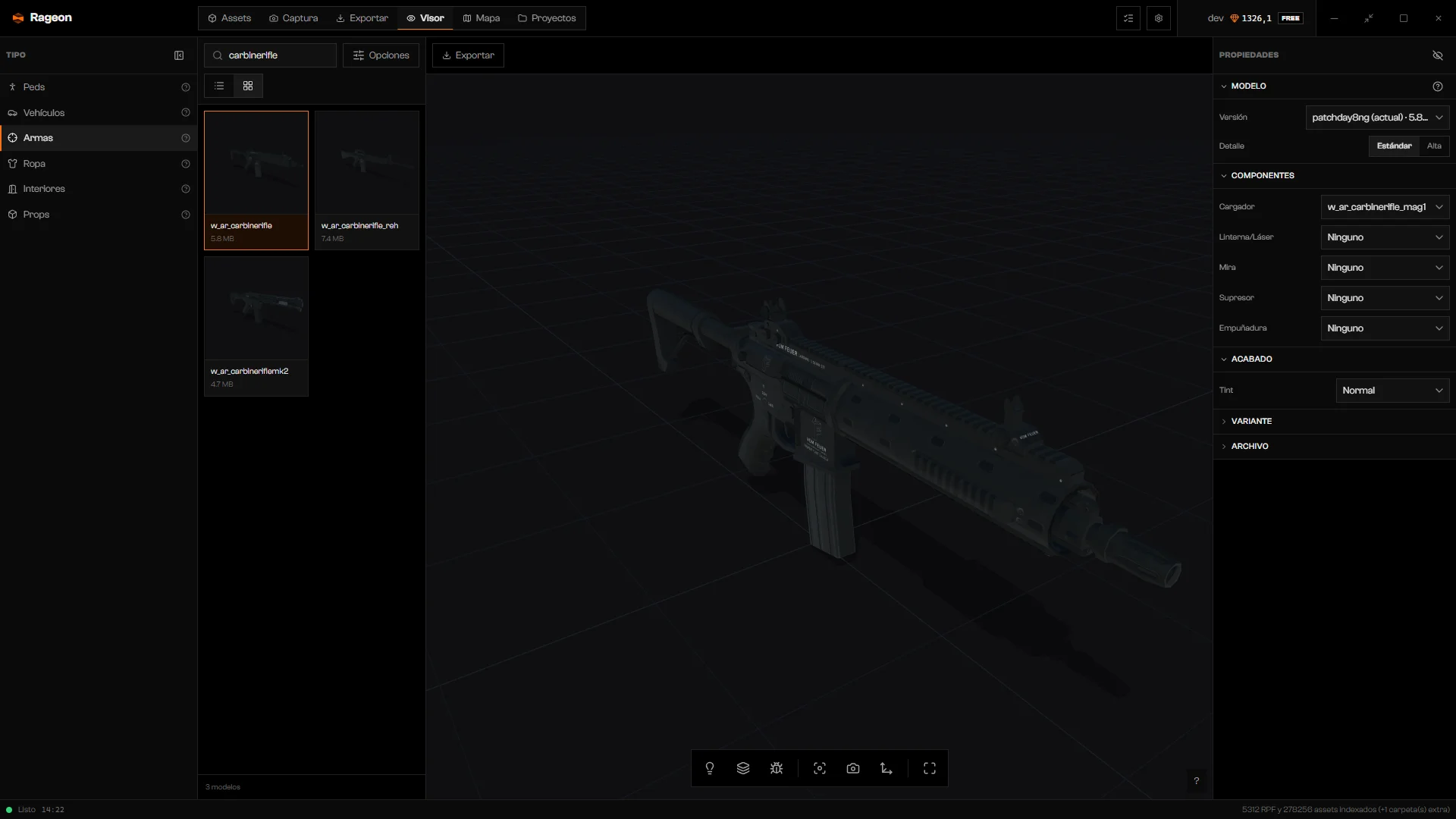Open the Cargador dropdown
This screenshot has width=1456, height=819.
point(1385,207)
